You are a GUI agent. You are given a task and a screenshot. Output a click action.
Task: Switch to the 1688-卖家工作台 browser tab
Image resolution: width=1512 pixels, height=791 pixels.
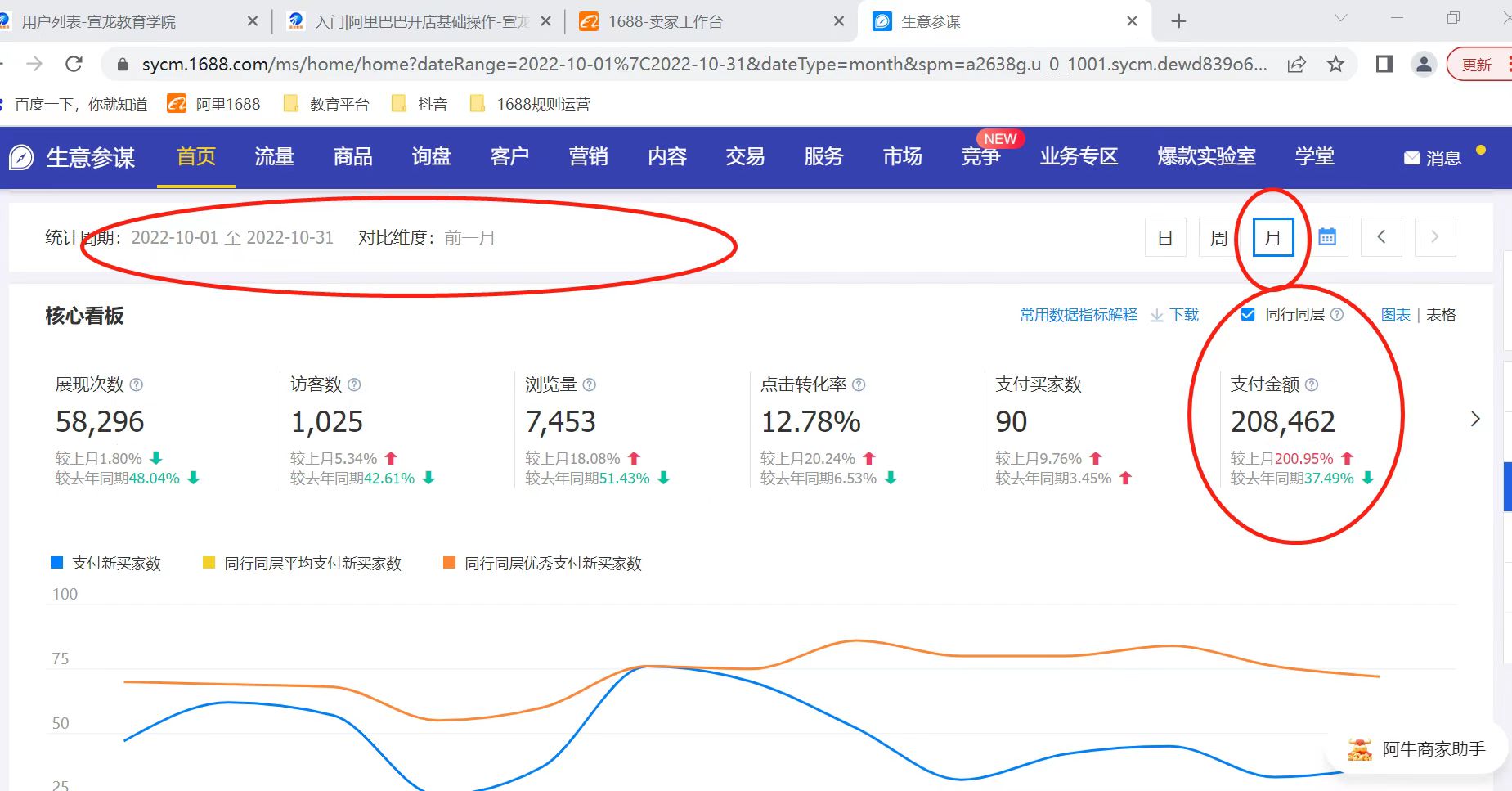click(x=666, y=22)
